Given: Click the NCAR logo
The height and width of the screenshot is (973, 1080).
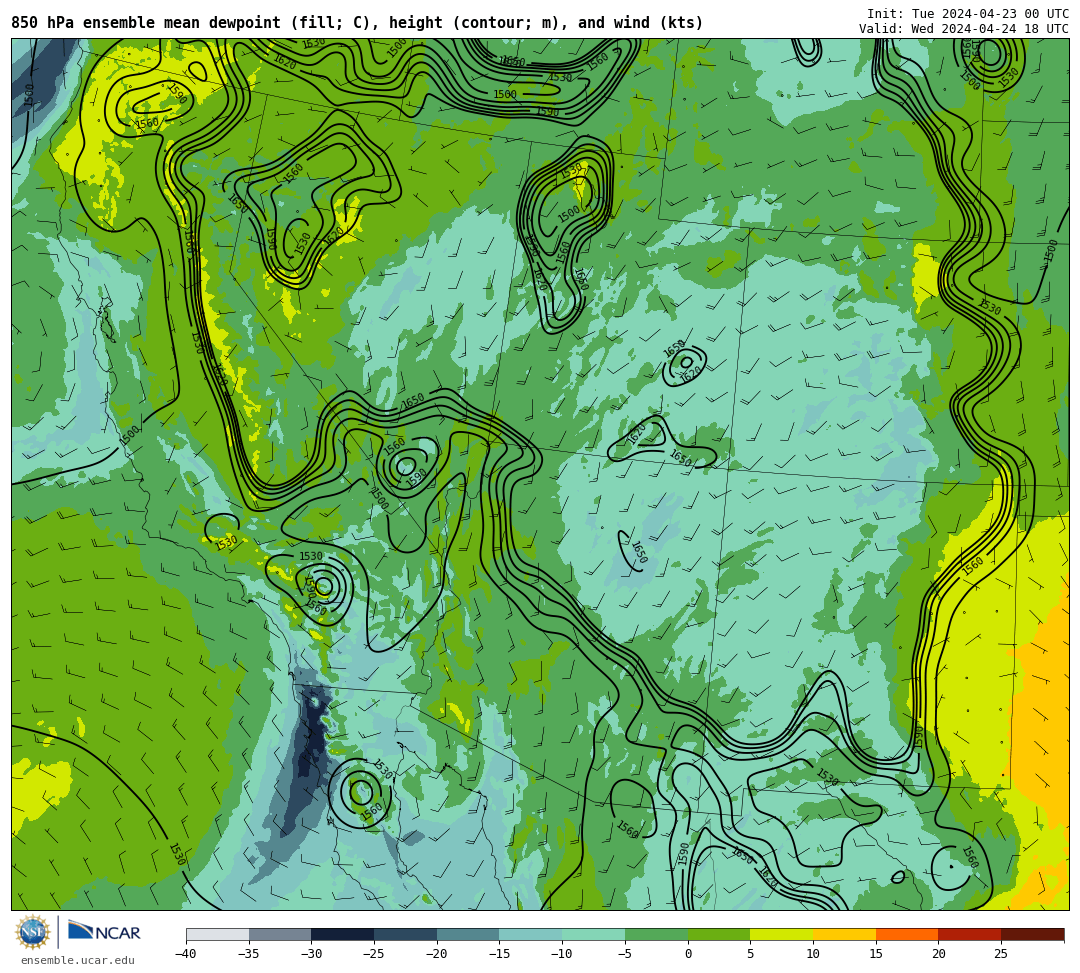Looking at the screenshot, I should (x=104, y=932).
